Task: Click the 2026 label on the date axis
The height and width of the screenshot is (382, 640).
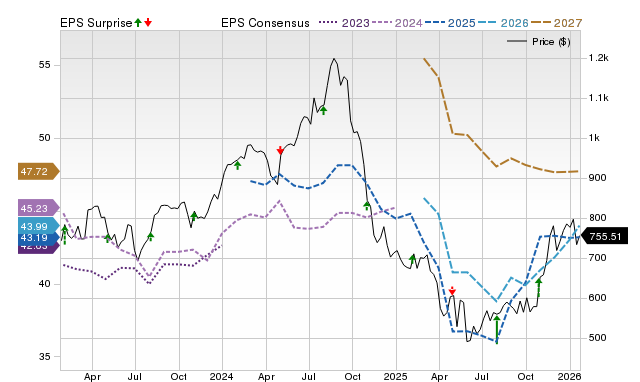Action: pyautogui.click(x=570, y=376)
